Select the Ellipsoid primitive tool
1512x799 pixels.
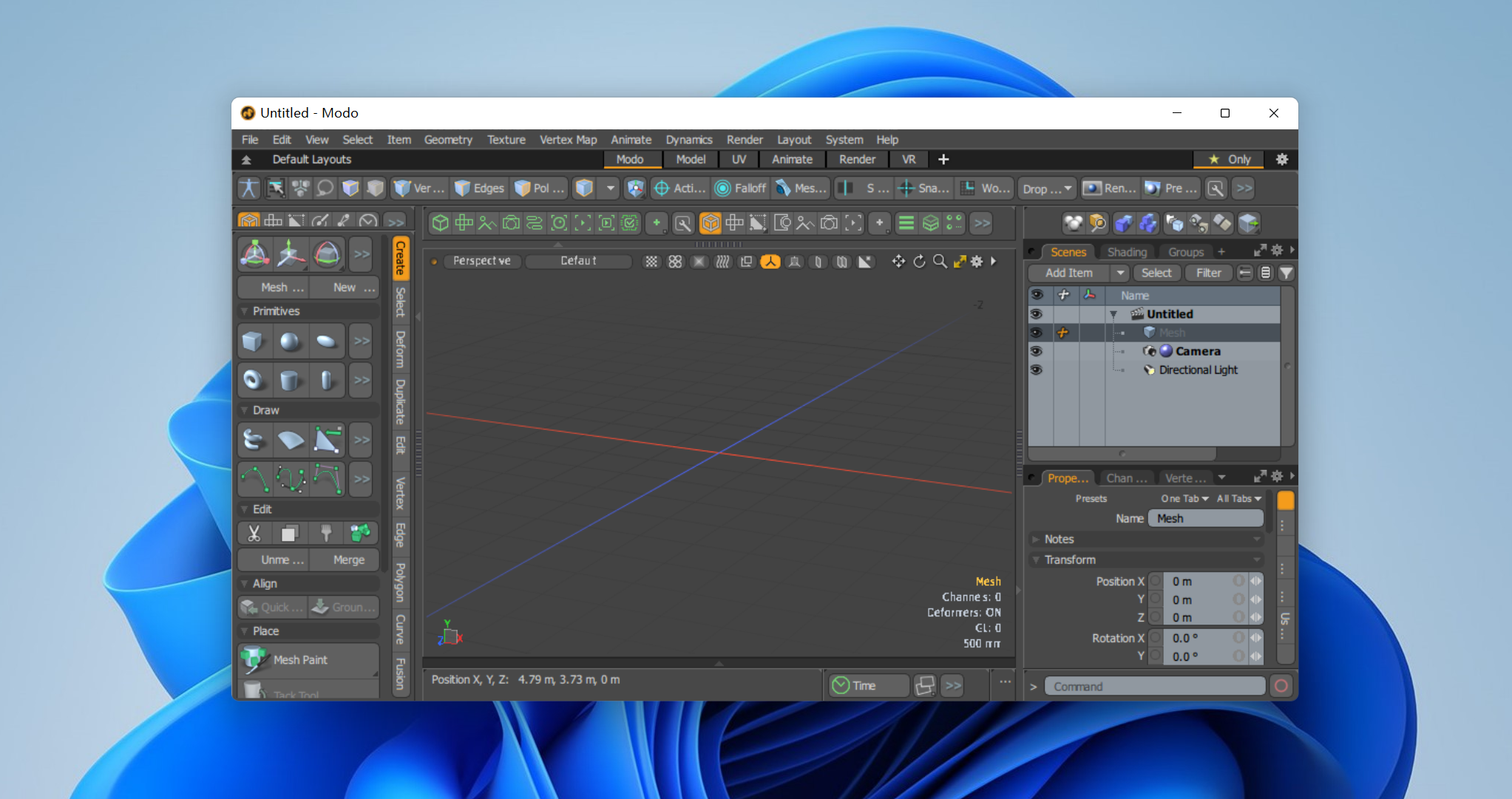326,341
